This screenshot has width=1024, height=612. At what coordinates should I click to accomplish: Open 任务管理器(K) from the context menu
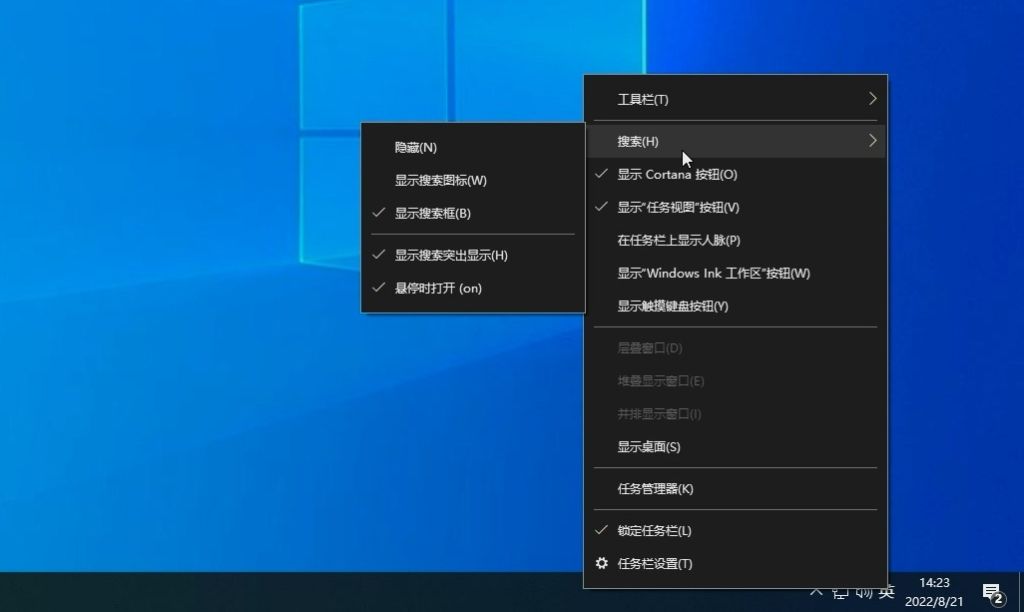point(655,489)
